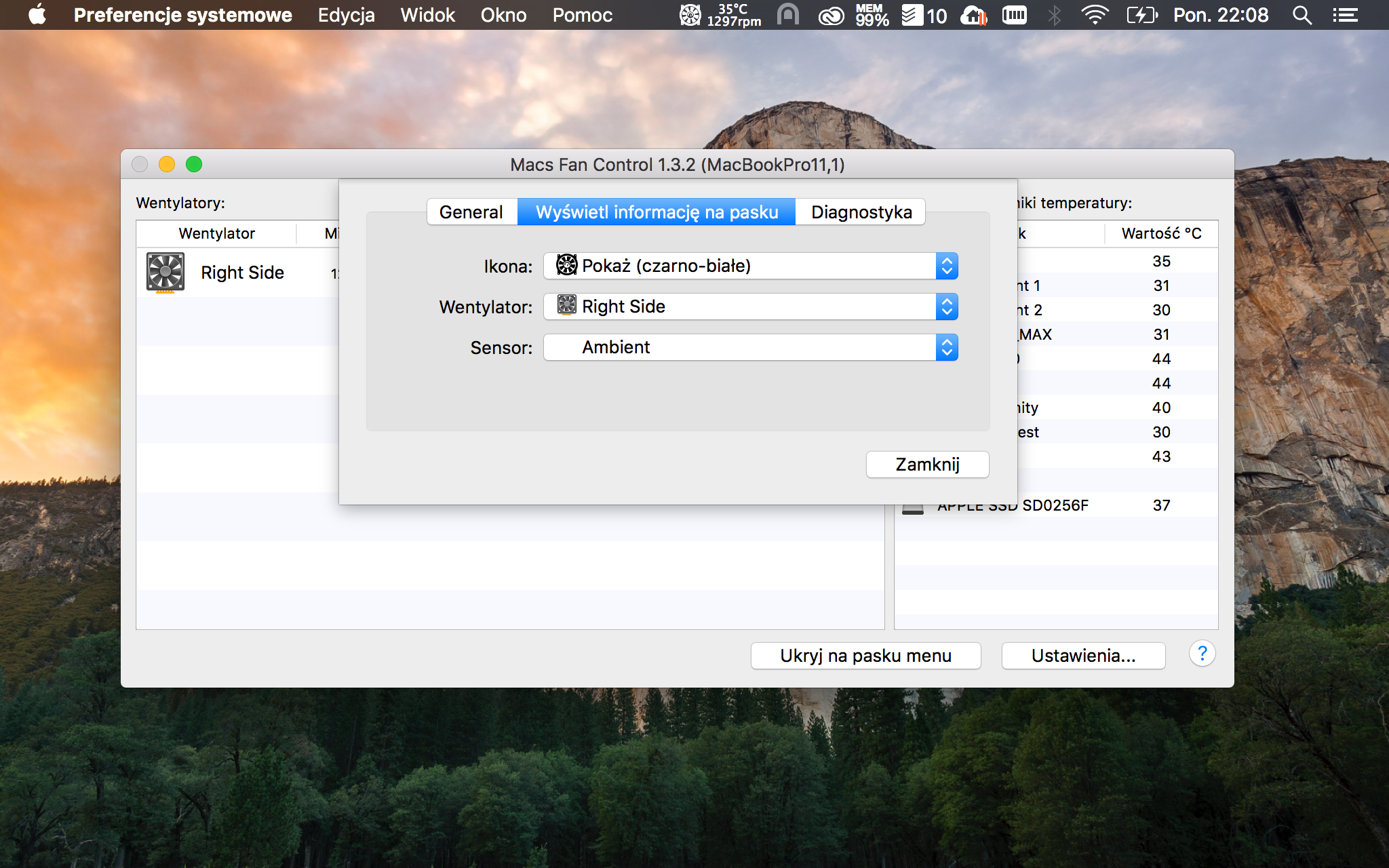The width and height of the screenshot is (1389, 868).
Task: Switch to the General tab
Action: [x=472, y=212]
